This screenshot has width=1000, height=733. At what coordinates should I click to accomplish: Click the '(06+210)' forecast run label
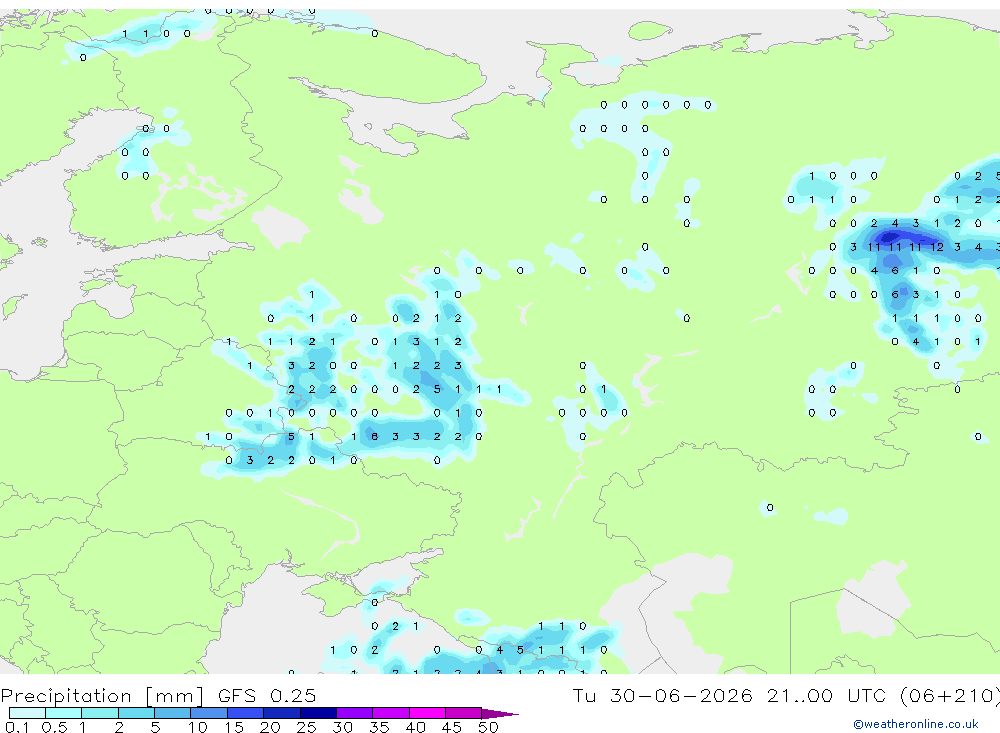click(x=949, y=696)
